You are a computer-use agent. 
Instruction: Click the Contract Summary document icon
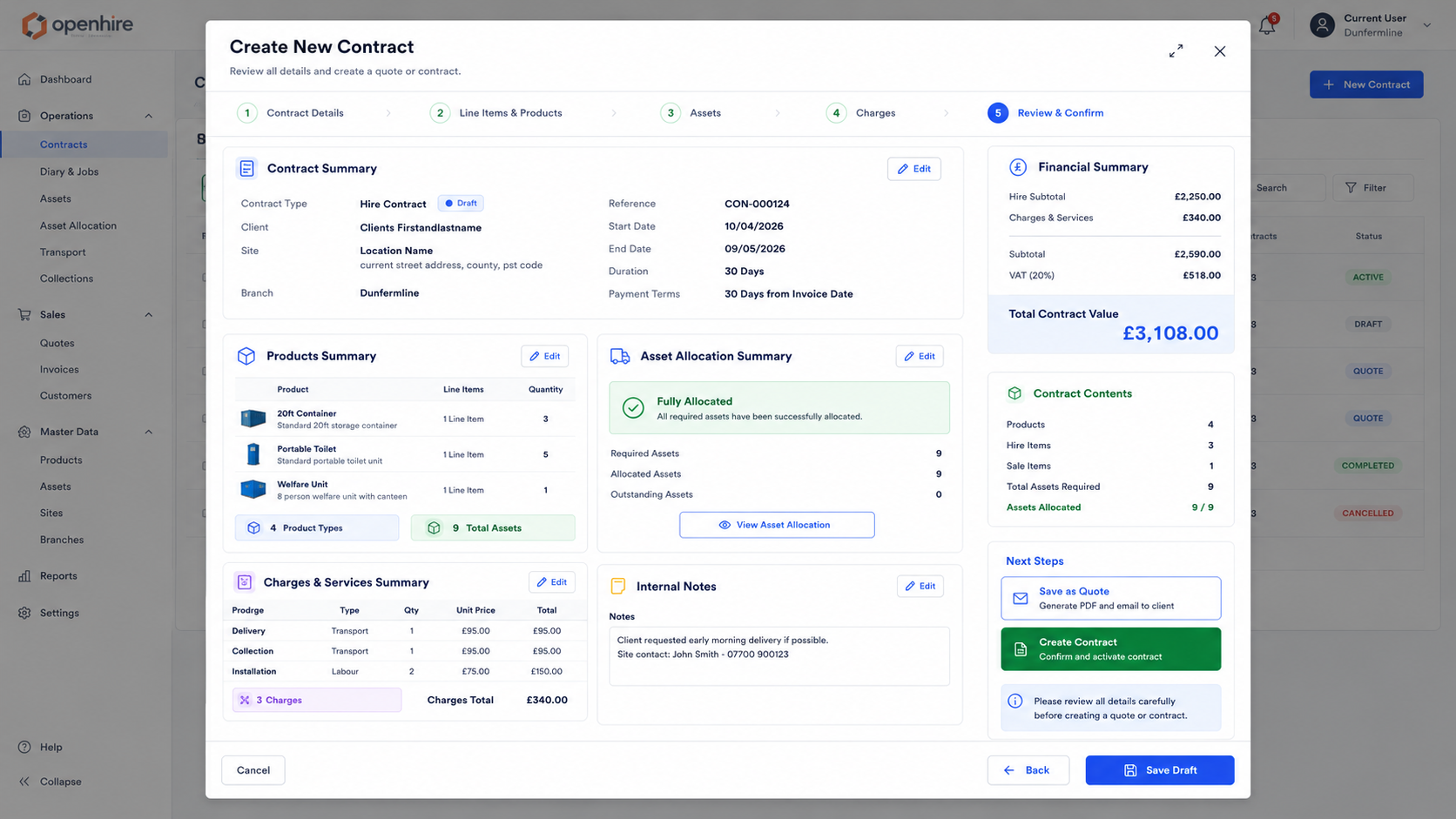pos(247,169)
